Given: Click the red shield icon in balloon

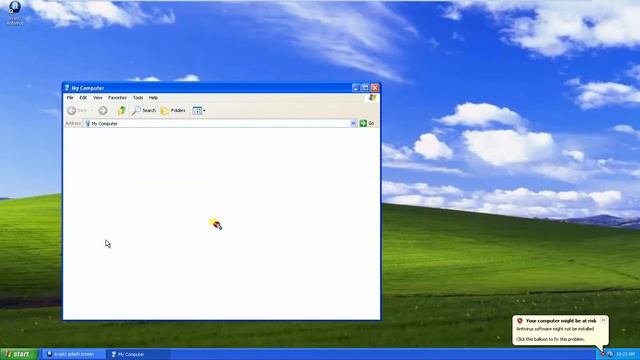Looking at the screenshot, I should [520, 321].
